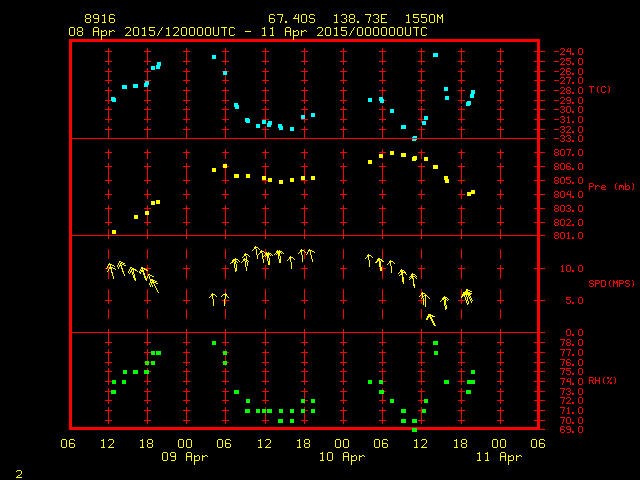Click the 78.0 humidity axis value

coord(571,342)
